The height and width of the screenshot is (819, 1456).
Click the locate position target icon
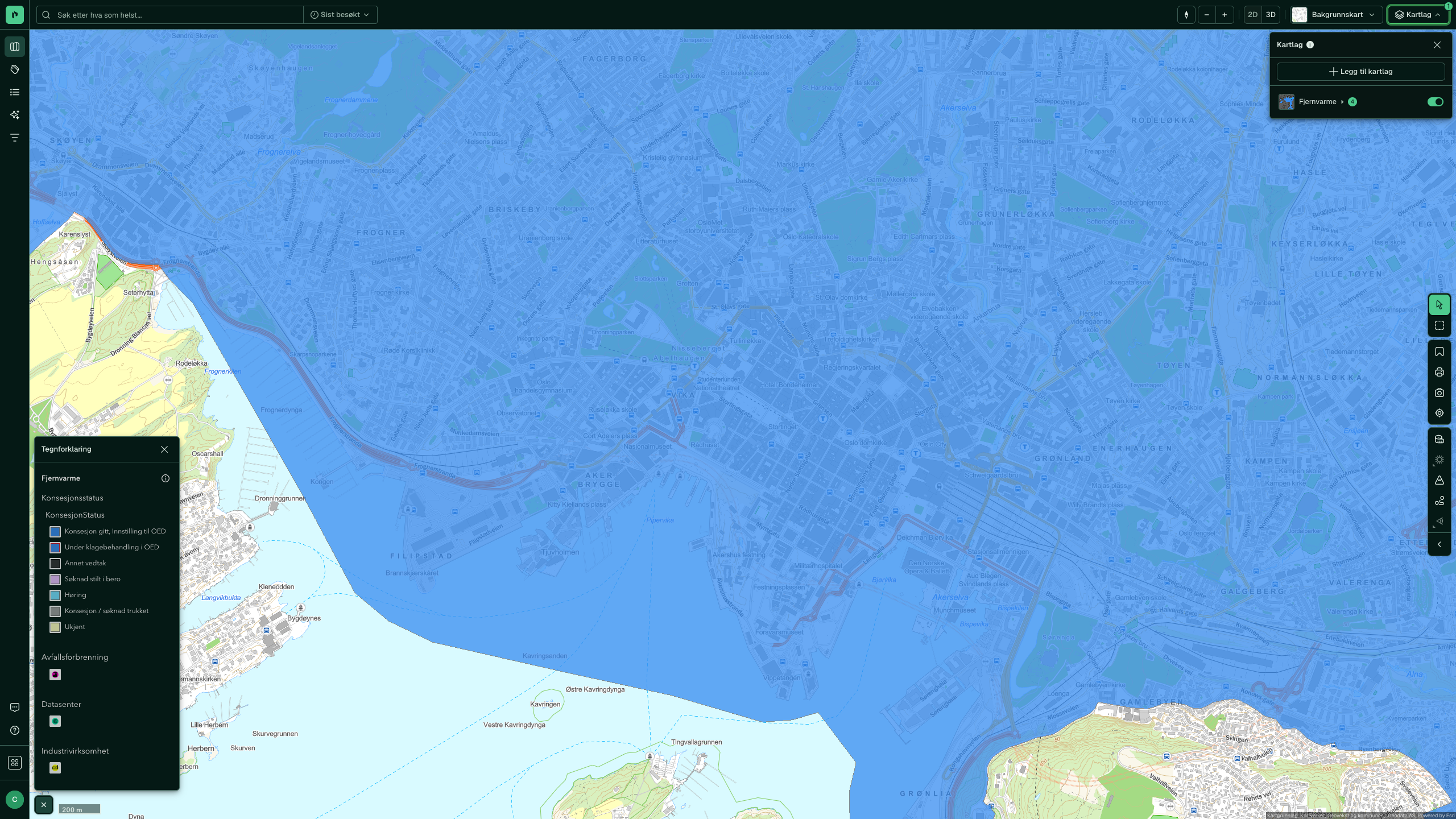click(x=1440, y=413)
